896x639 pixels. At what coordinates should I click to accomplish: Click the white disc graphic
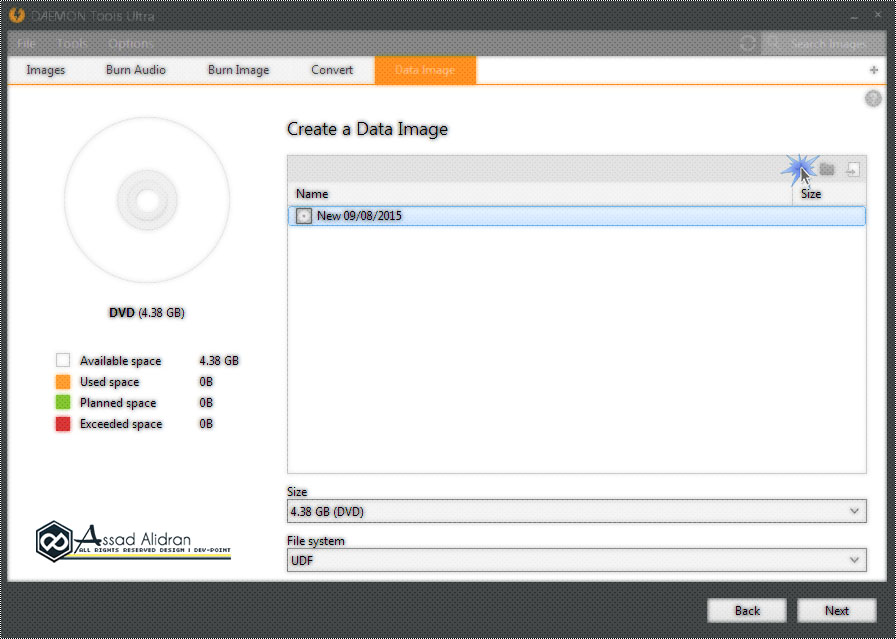coord(147,200)
